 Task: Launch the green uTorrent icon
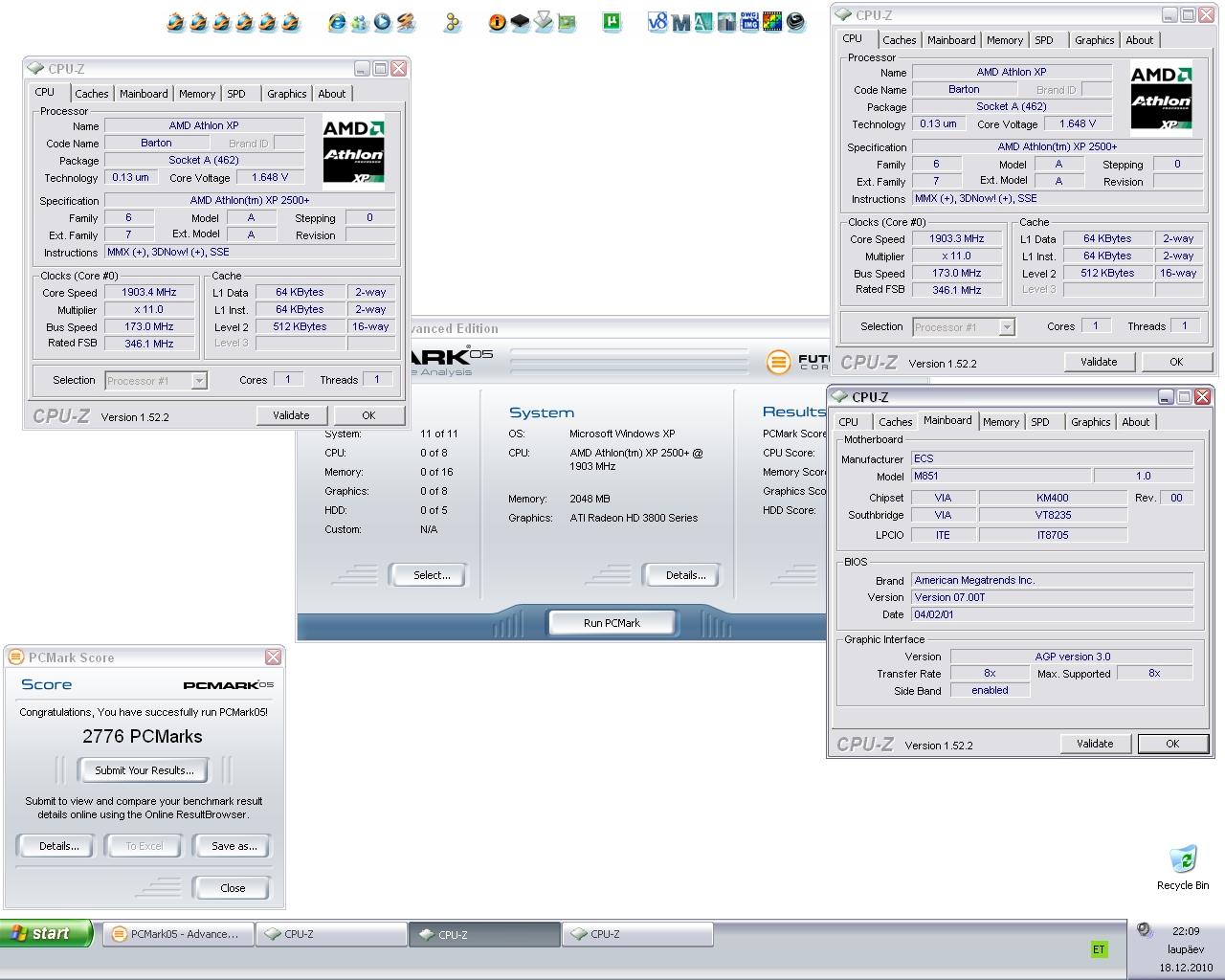pyautogui.click(x=612, y=21)
